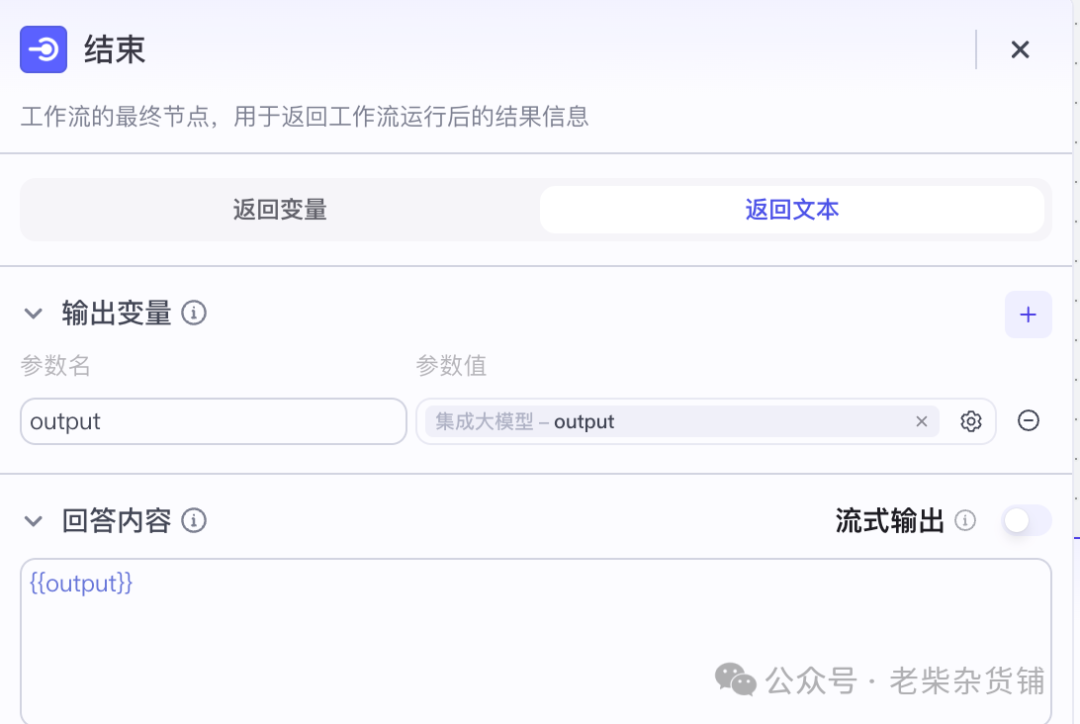The width and height of the screenshot is (1080, 724).
Task: Open the 集成大模型 – output value selector
Action: tap(660, 421)
